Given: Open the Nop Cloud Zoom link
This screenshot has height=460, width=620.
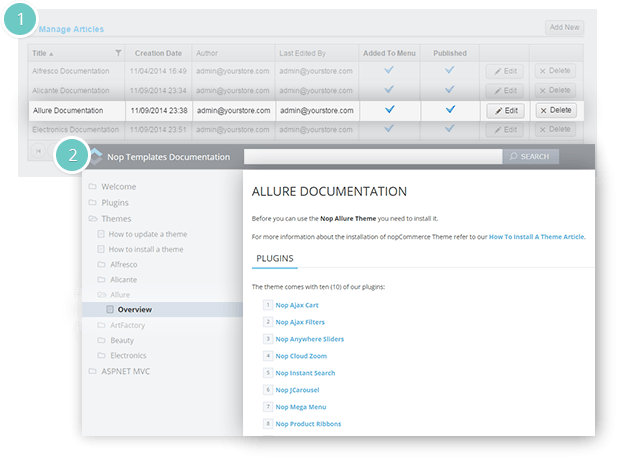Looking at the screenshot, I should click(301, 356).
